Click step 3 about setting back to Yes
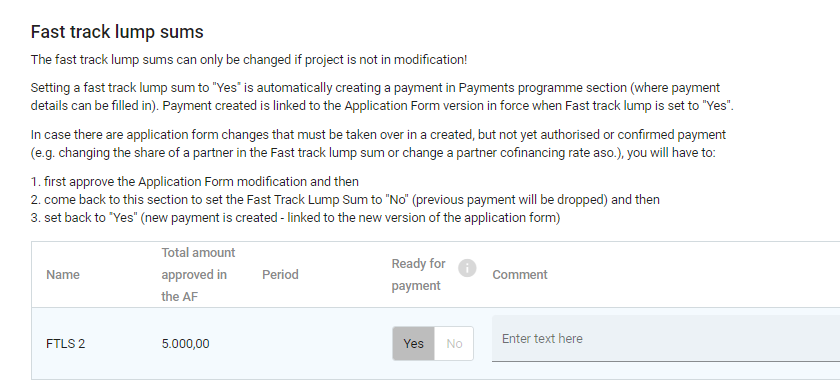Image resolution: width=840 pixels, height=392 pixels. point(295,218)
